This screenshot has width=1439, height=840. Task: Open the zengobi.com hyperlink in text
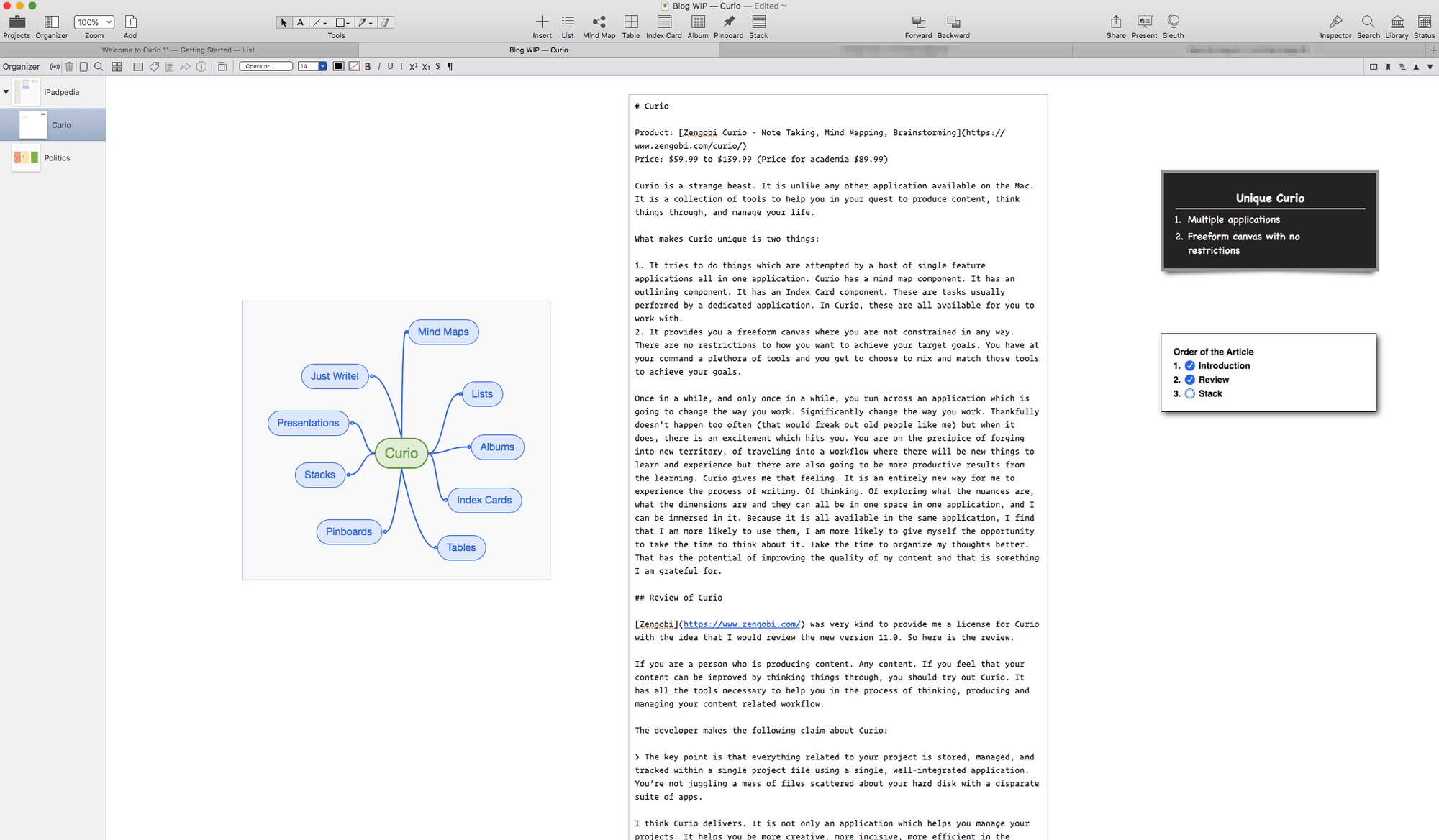click(x=741, y=624)
